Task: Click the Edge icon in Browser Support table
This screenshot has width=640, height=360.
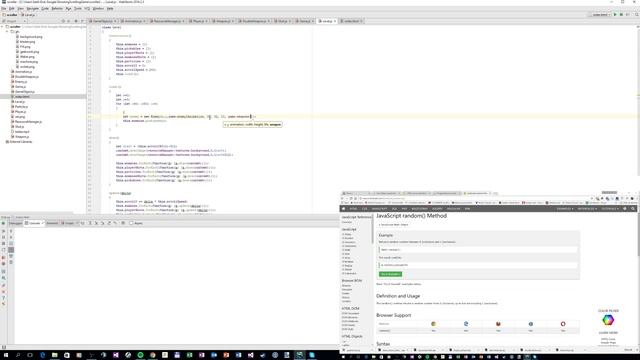Action: [466, 324]
